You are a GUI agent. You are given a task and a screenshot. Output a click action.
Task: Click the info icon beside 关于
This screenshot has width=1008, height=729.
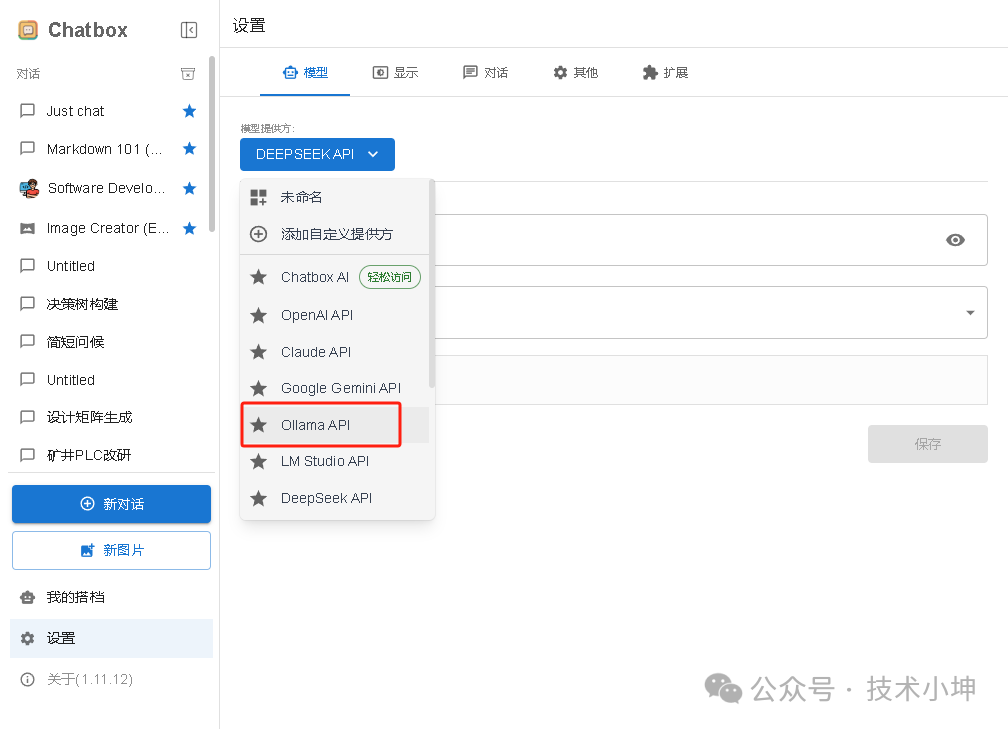click(28, 680)
